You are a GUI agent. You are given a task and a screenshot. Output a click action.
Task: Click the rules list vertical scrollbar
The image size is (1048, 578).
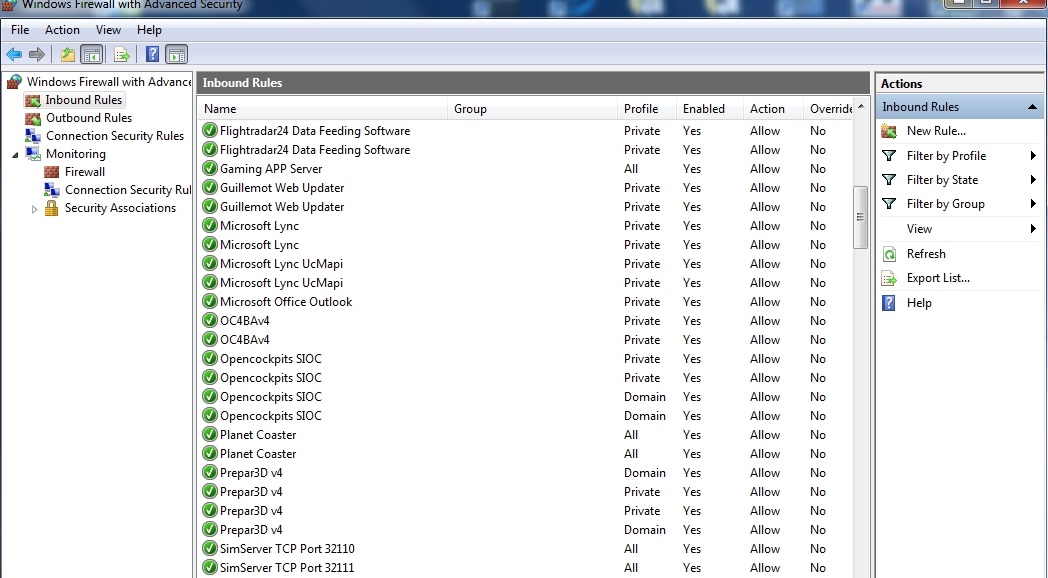[860, 220]
